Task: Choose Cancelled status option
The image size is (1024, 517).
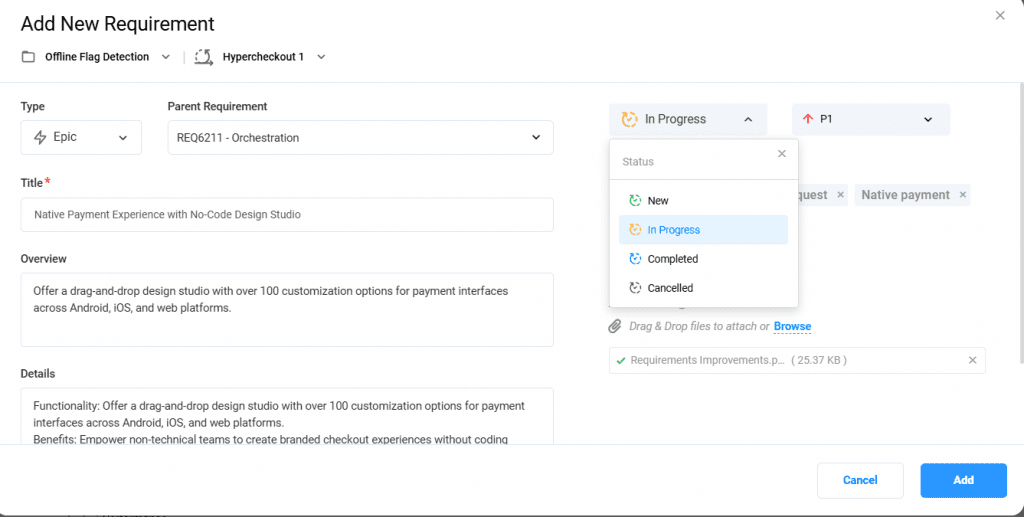Action: [670, 288]
